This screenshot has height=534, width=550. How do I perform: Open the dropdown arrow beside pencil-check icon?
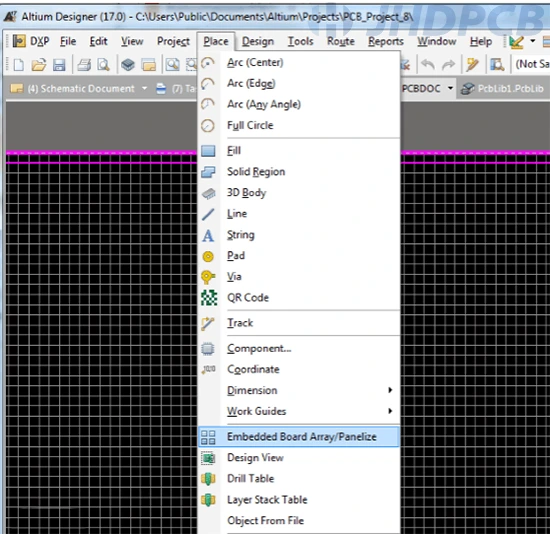[532, 41]
